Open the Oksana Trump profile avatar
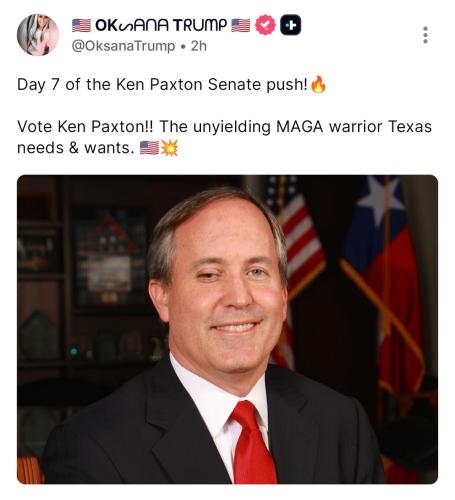 38,35
